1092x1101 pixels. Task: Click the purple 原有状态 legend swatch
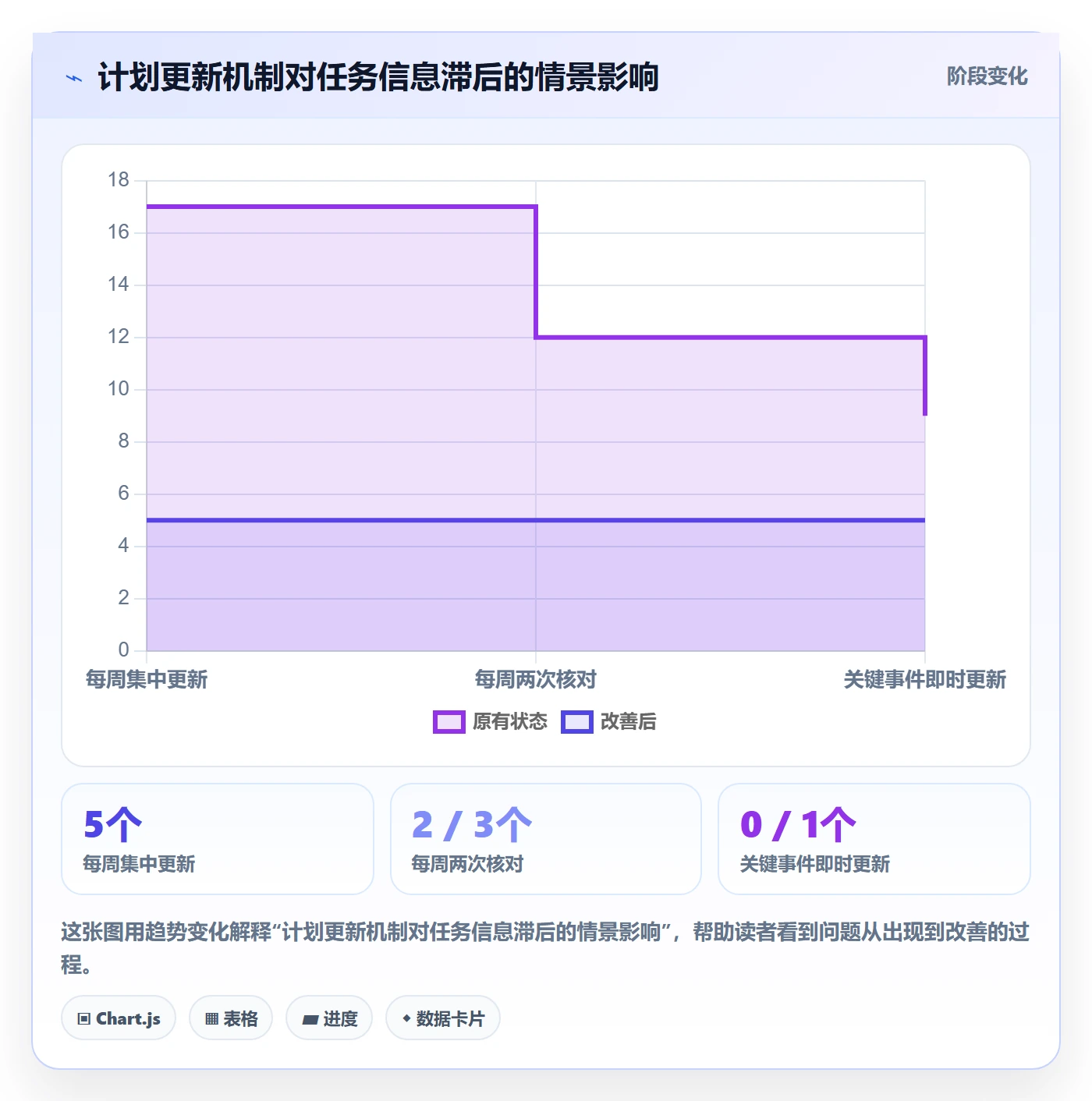click(x=449, y=722)
